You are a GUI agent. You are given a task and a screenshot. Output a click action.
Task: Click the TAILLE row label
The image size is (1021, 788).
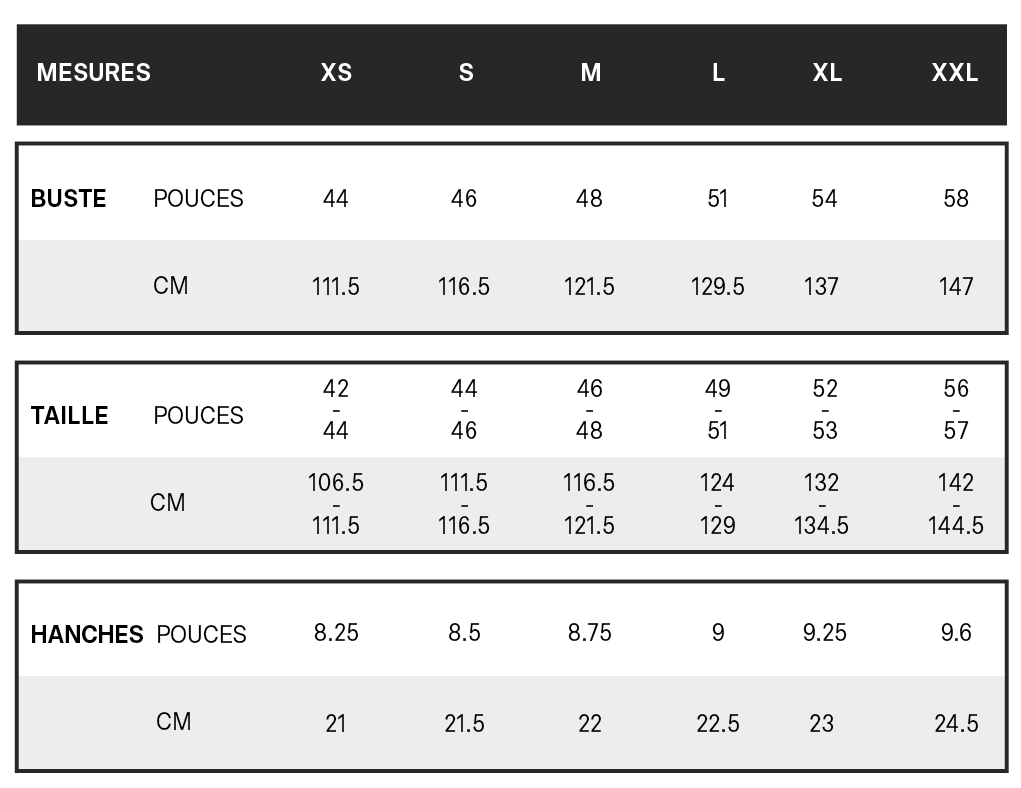click(69, 415)
